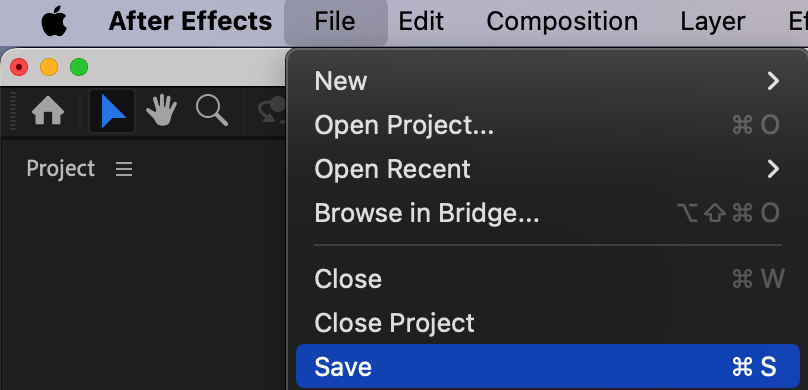
Task: Select the Selection arrow tool
Action: pos(112,111)
